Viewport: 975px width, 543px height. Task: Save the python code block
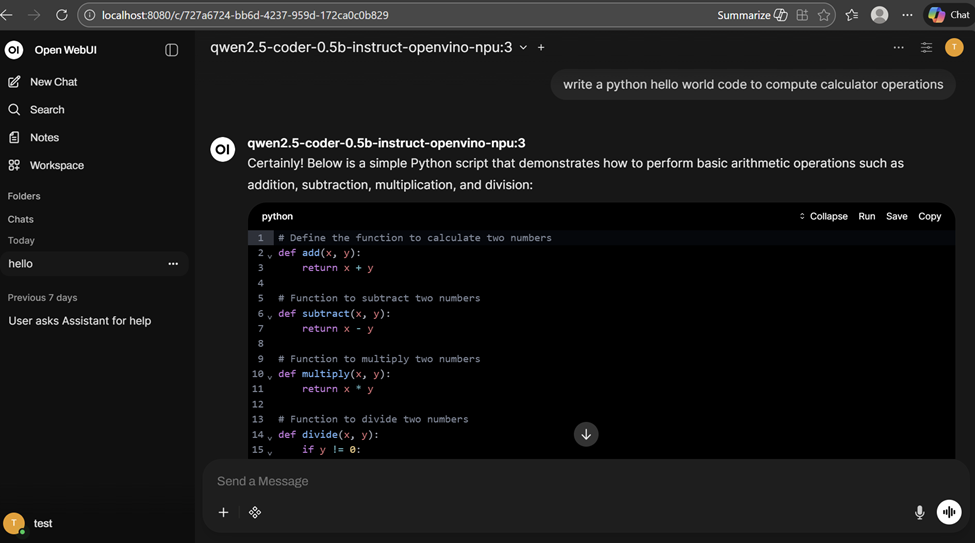[x=897, y=216]
